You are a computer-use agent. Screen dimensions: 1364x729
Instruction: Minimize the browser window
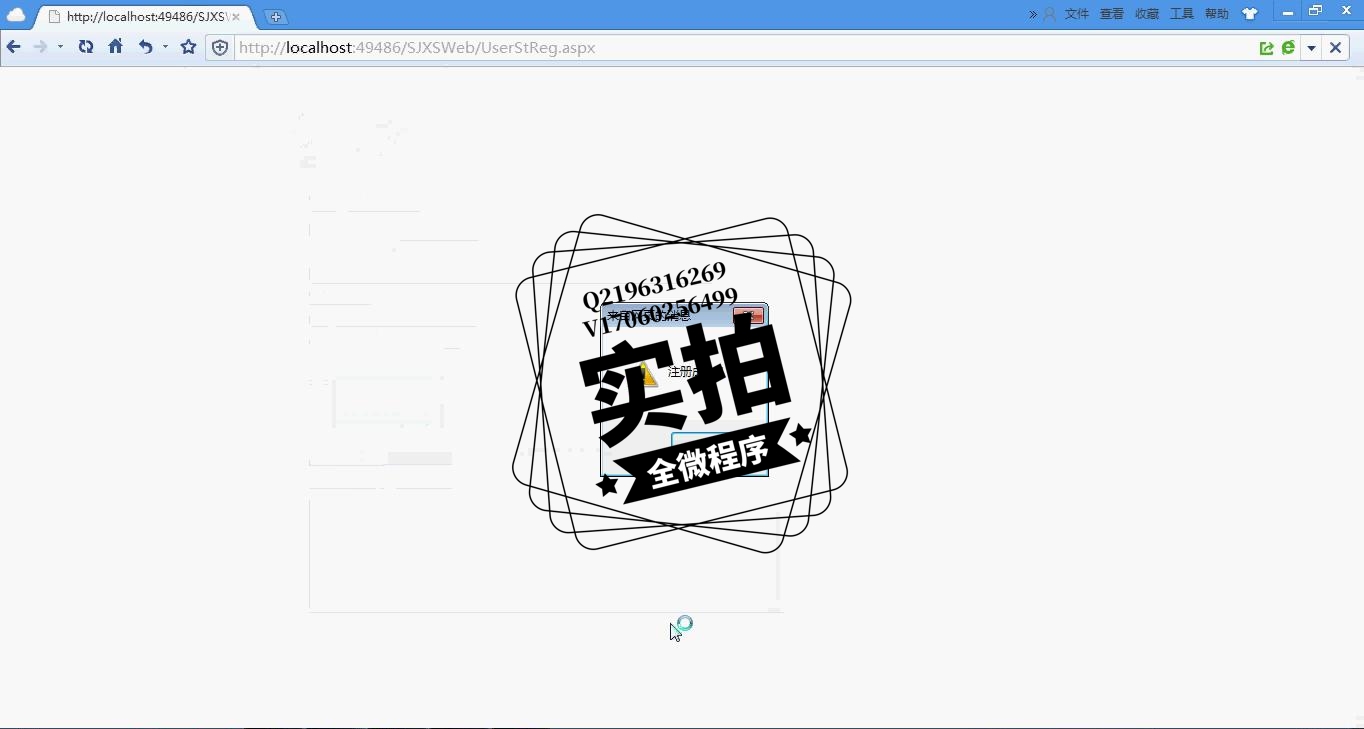point(1288,12)
